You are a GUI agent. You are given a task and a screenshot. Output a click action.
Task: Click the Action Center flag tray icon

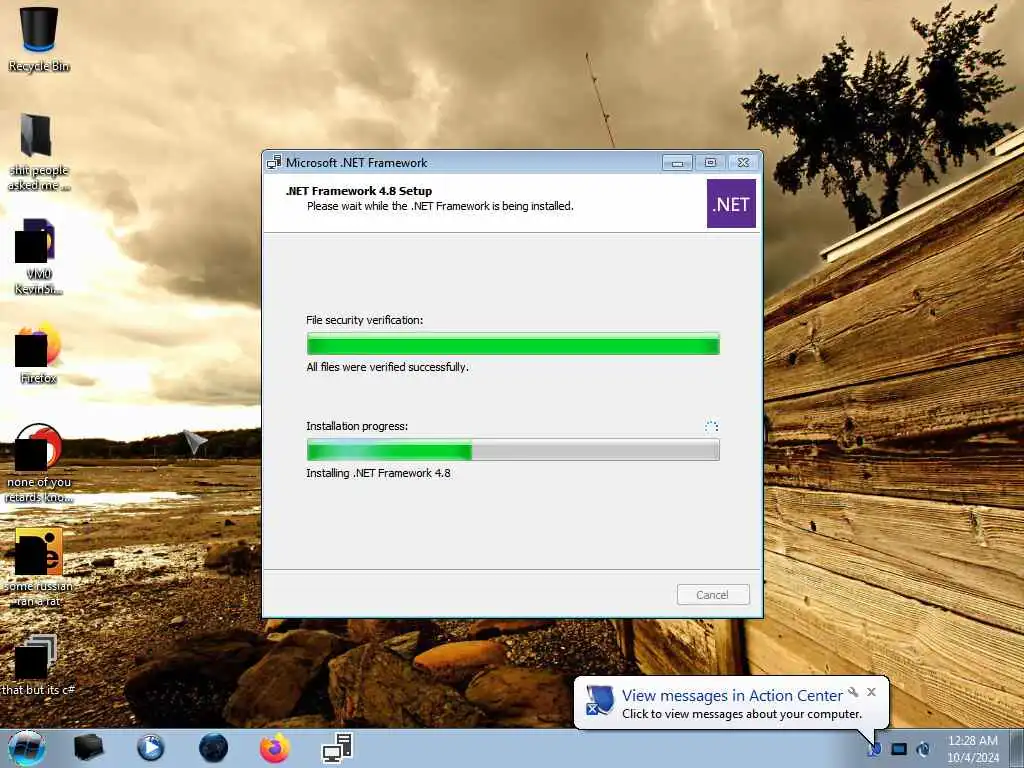(874, 749)
